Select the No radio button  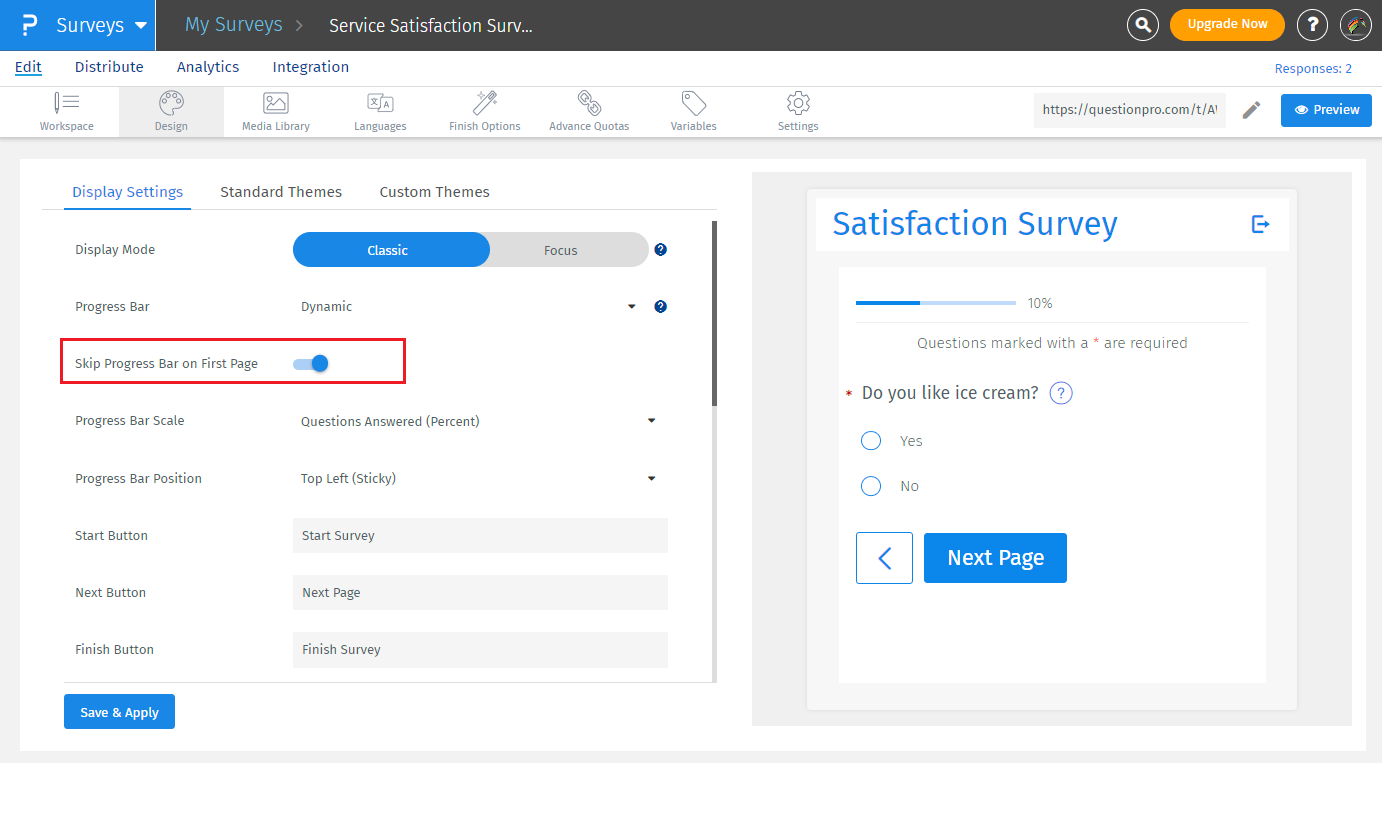point(871,486)
